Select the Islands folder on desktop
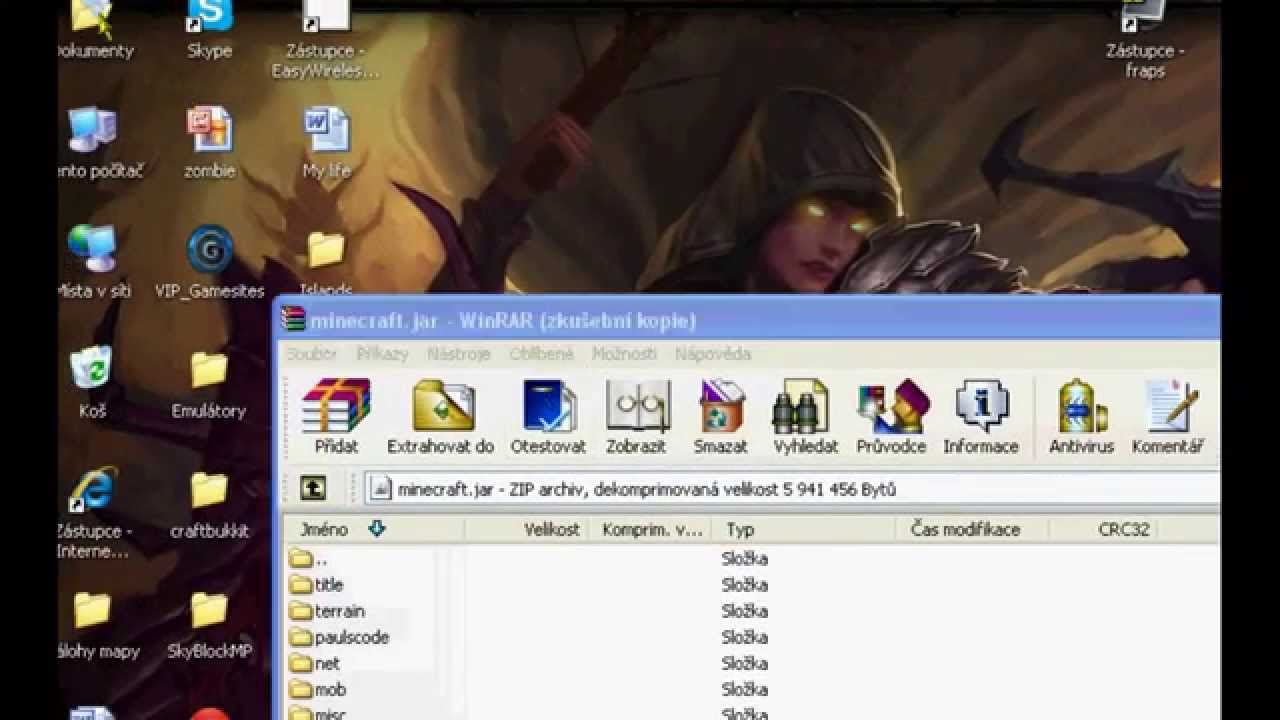Screen dimensions: 1280x720 pyautogui.click(x=327, y=262)
